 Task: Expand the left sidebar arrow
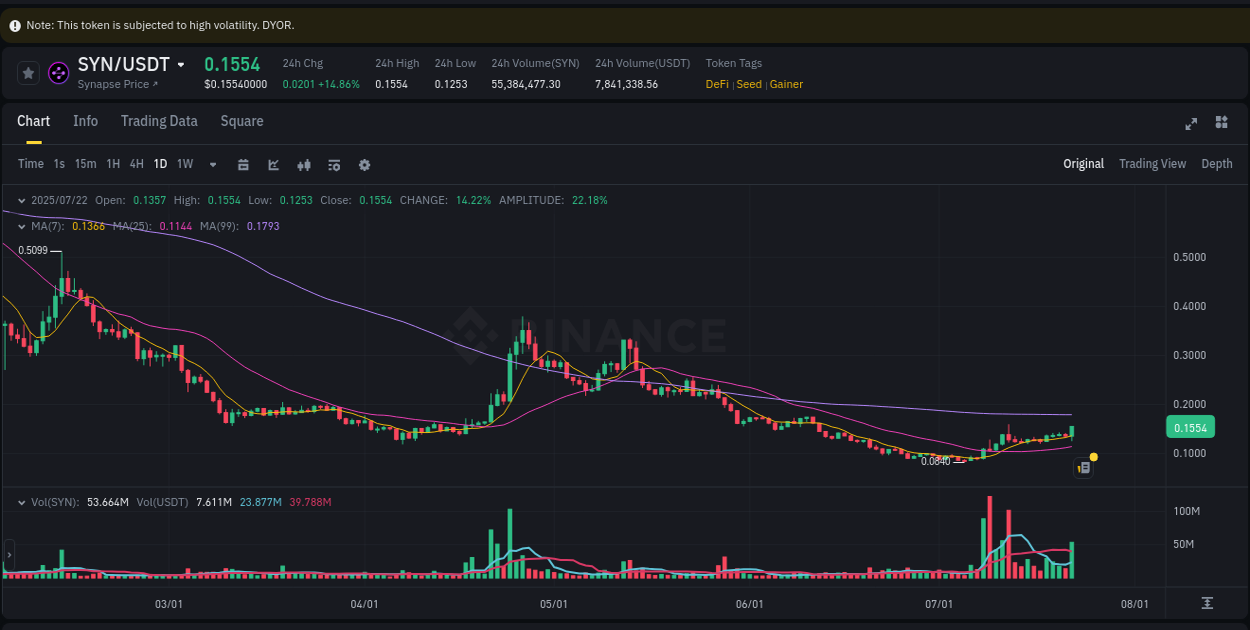(x=9, y=554)
